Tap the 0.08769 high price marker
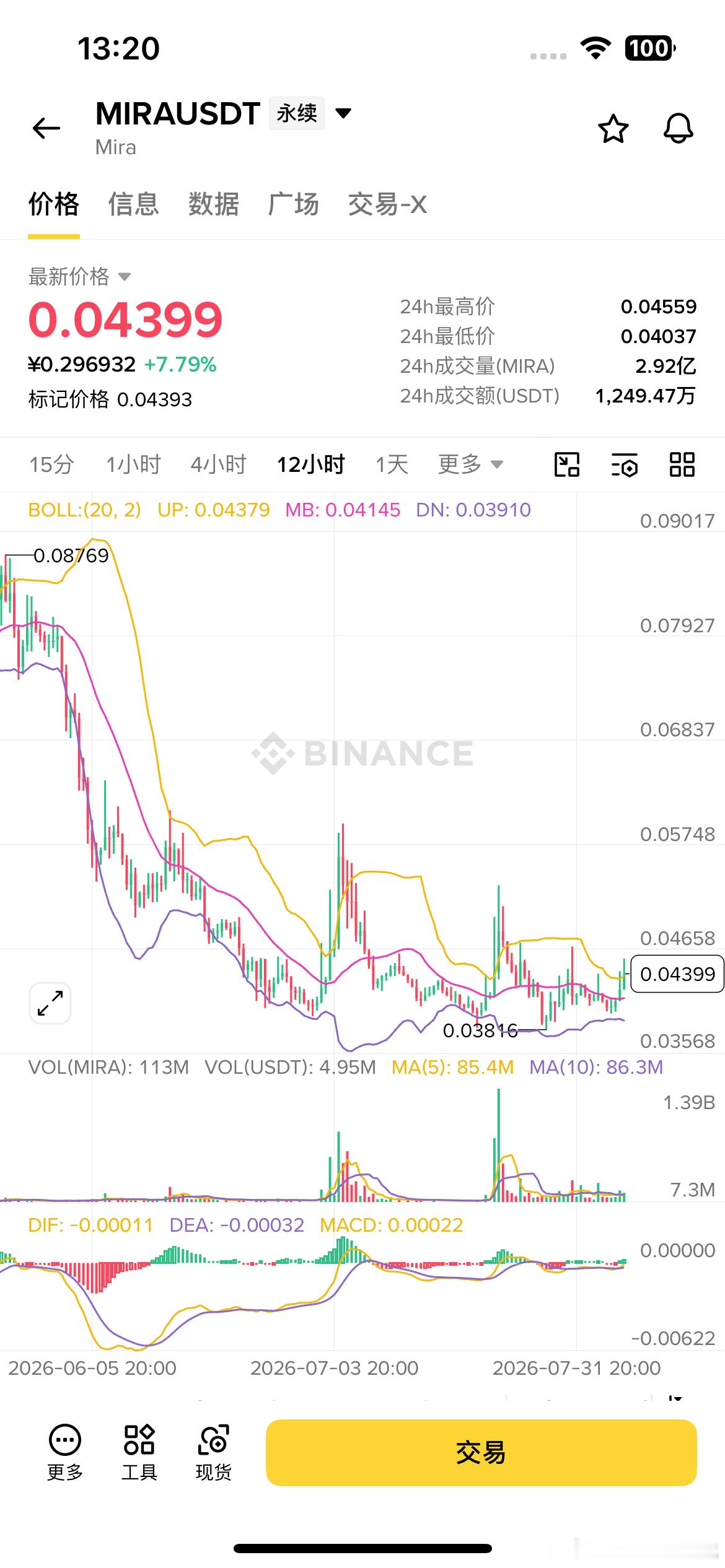 click(71, 555)
